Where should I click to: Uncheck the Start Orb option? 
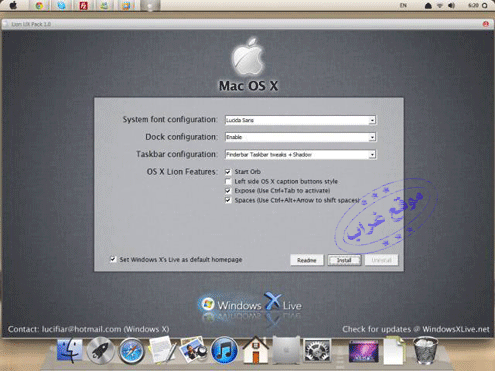point(228,172)
